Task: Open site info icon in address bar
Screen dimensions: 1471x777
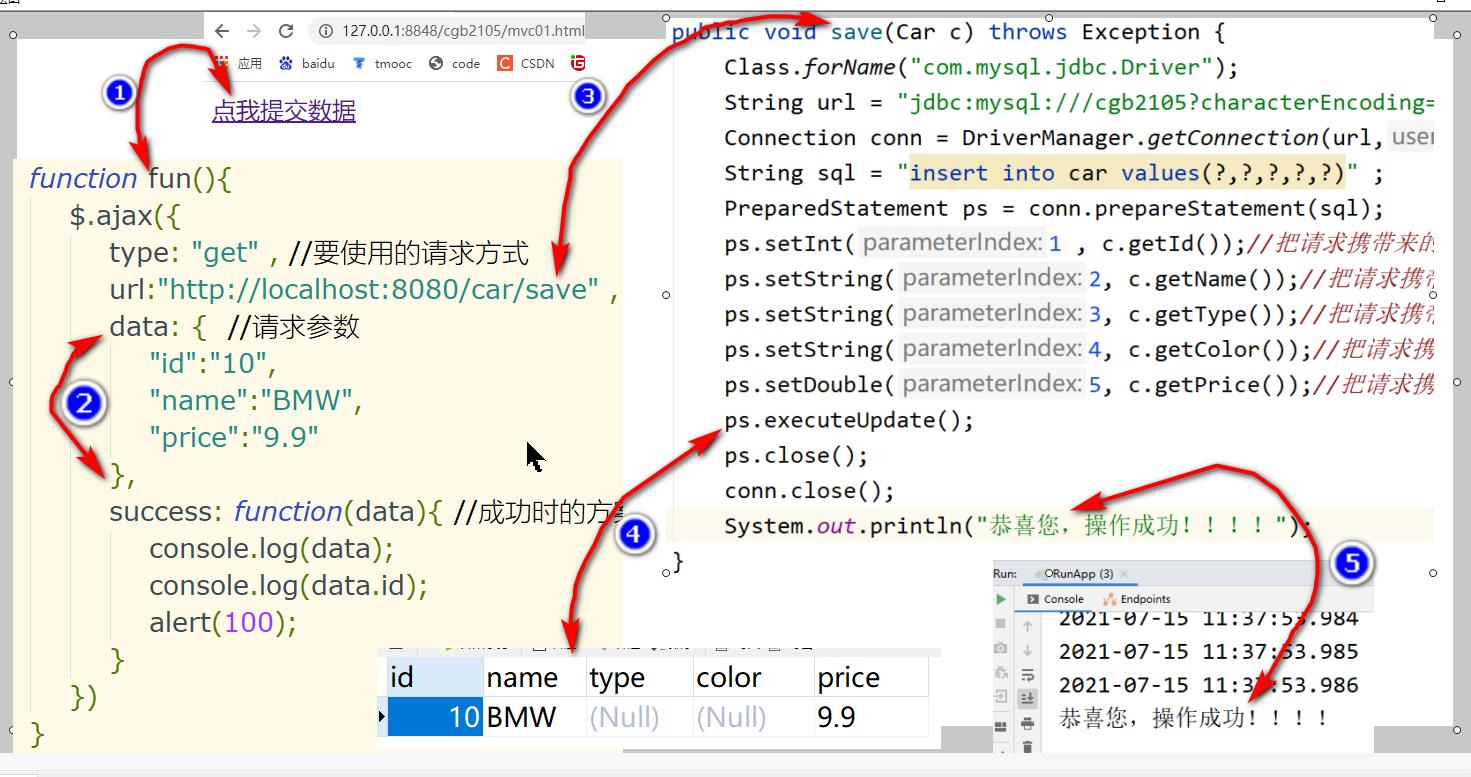Action: [x=326, y=31]
